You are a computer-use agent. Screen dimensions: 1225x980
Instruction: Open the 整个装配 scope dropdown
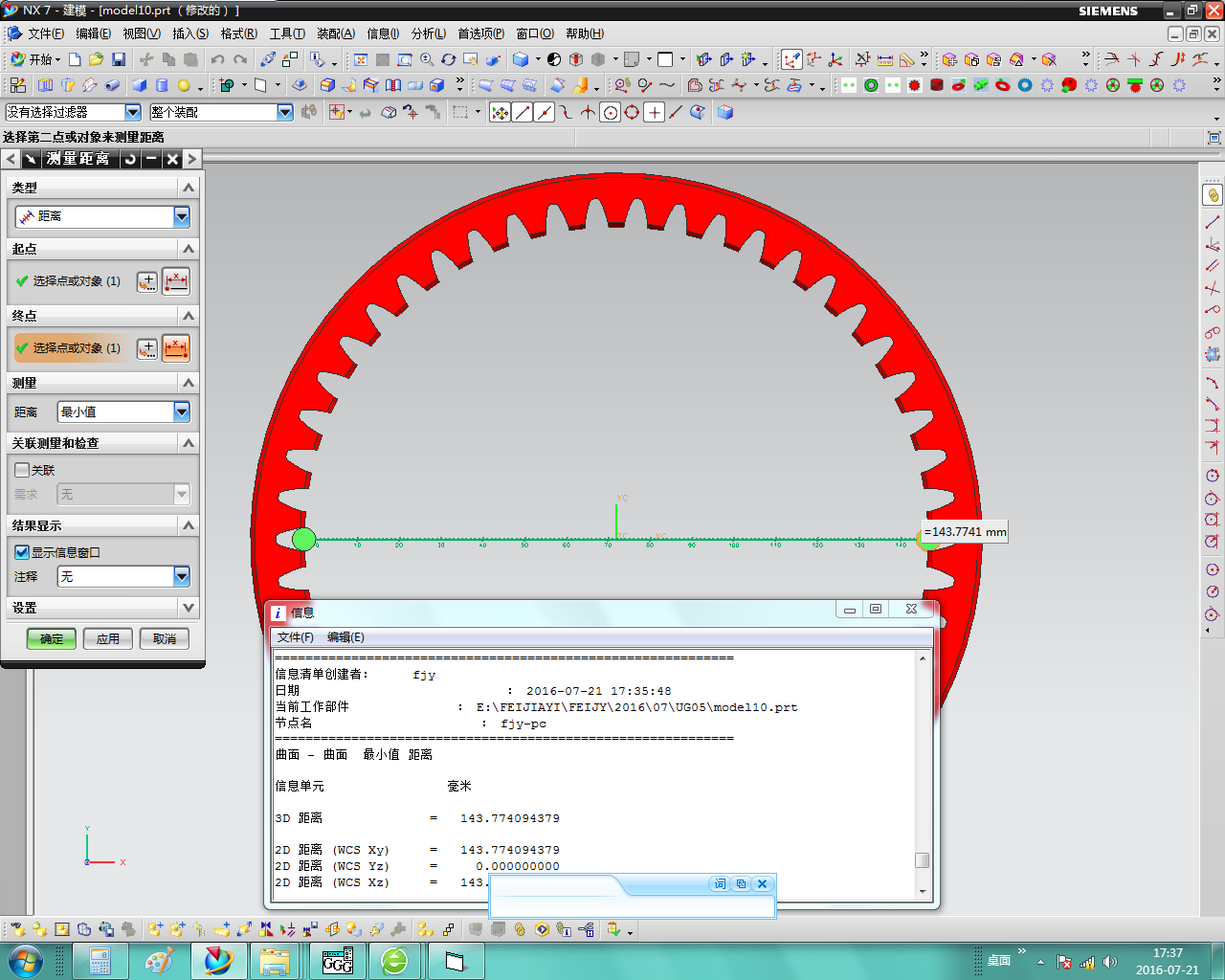[285, 112]
